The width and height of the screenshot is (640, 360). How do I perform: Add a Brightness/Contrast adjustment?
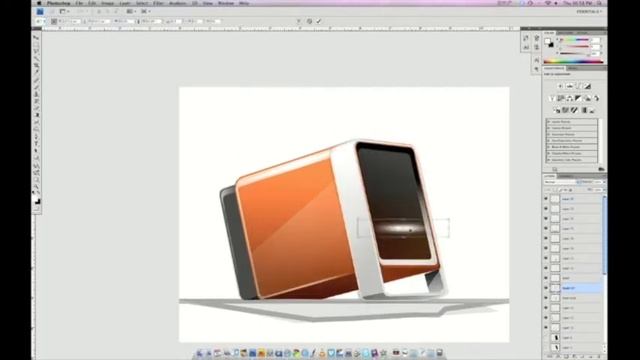pyautogui.click(x=560, y=86)
